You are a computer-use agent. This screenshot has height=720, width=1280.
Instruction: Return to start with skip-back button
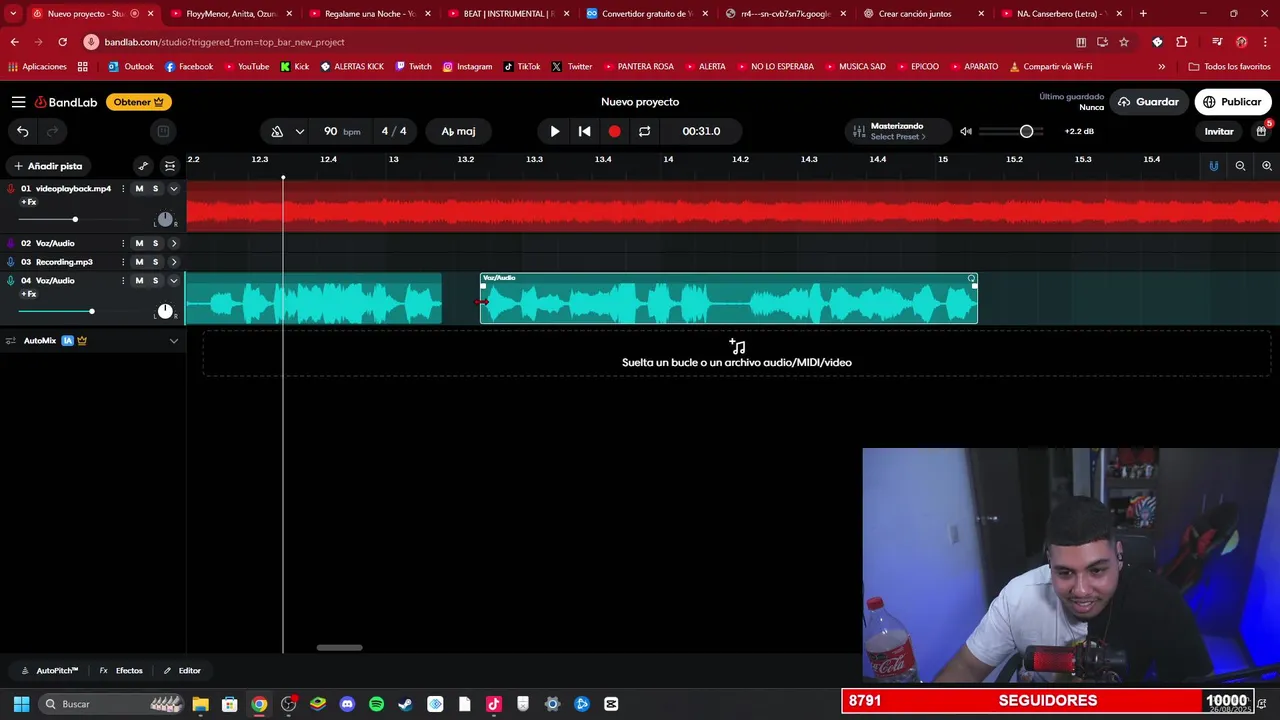click(x=585, y=131)
